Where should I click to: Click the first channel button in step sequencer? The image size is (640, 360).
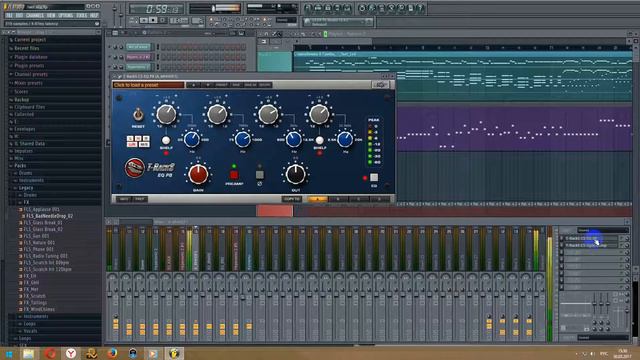click(x=138, y=47)
